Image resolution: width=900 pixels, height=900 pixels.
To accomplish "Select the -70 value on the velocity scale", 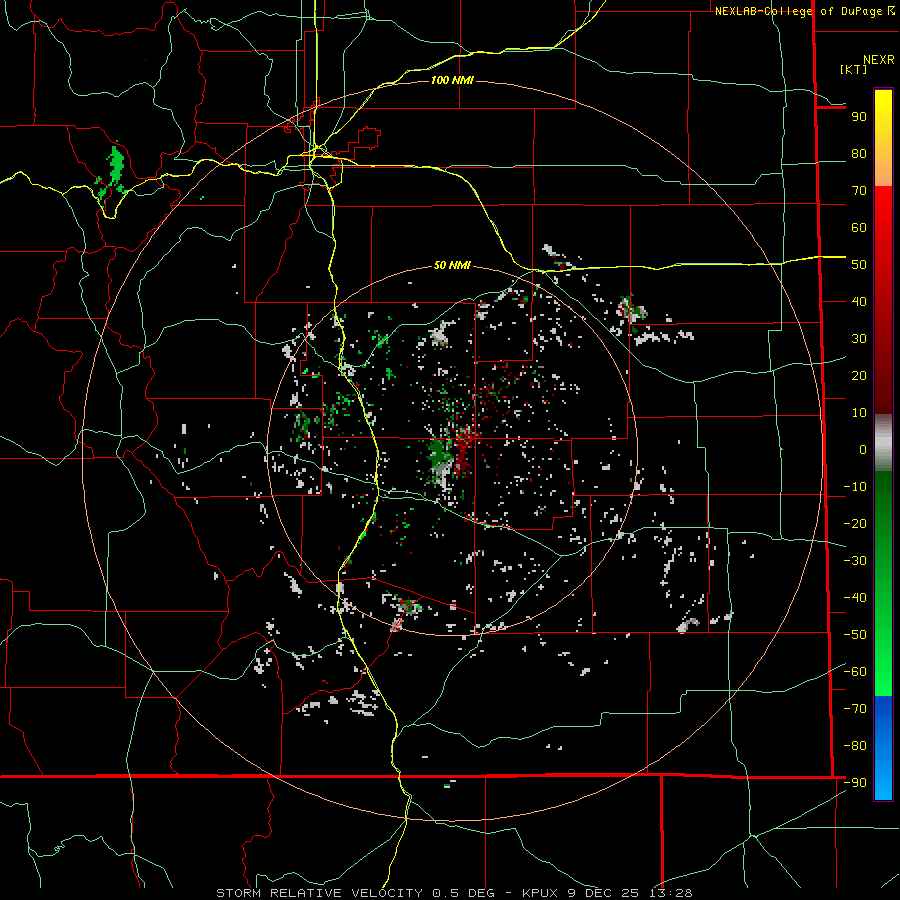I will coord(855,709).
